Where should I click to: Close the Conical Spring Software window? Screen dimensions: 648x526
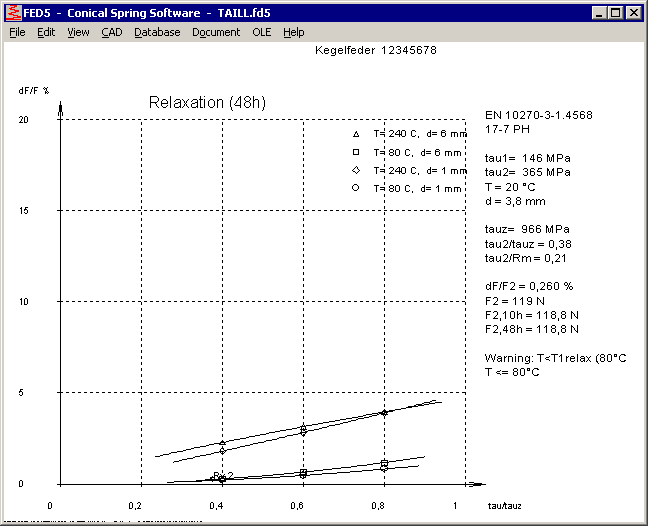tap(633, 13)
